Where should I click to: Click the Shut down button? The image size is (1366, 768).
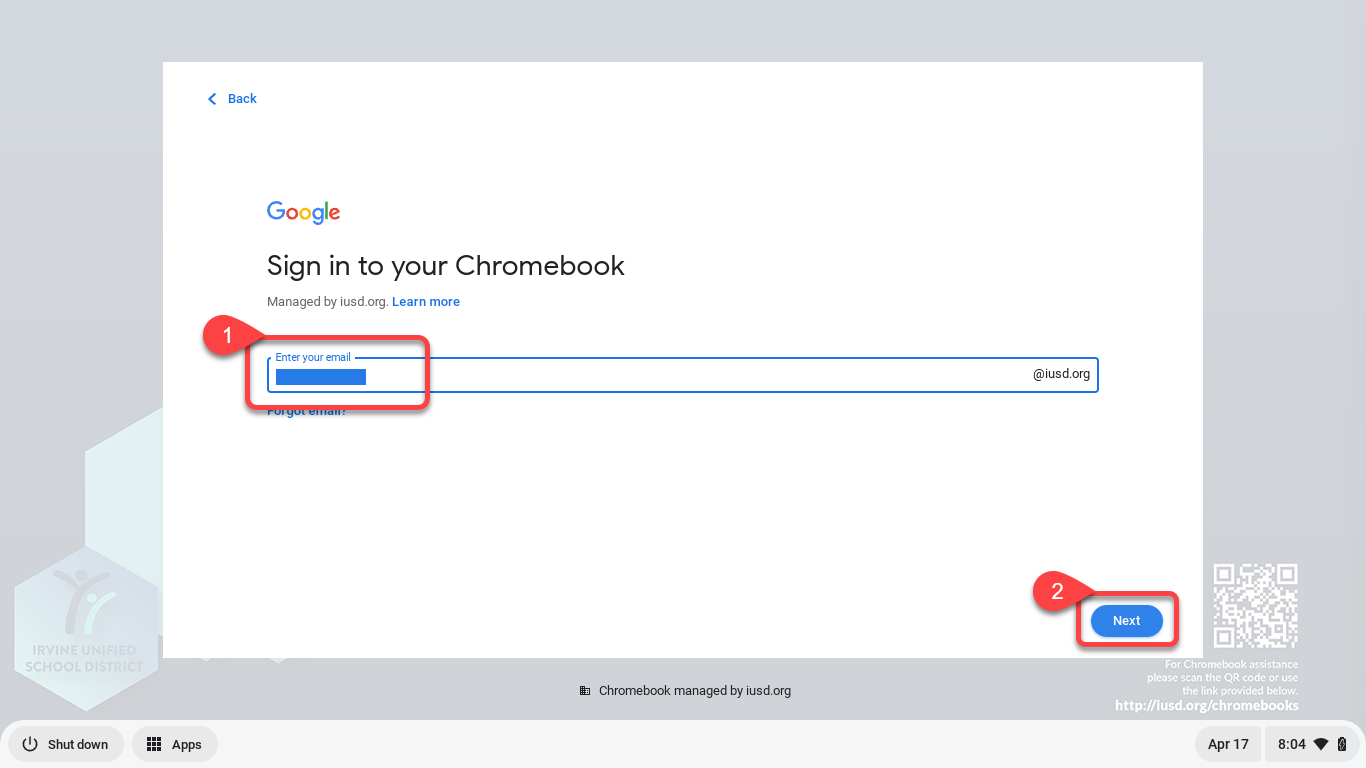[66, 744]
